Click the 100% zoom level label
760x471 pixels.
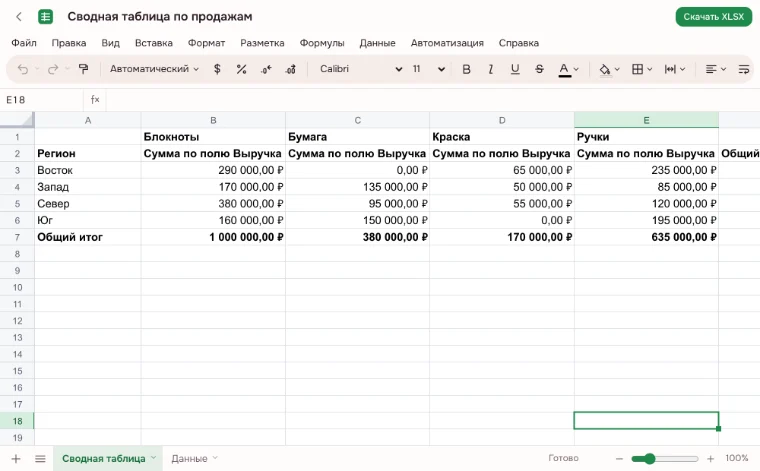pyautogui.click(x=737, y=458)
